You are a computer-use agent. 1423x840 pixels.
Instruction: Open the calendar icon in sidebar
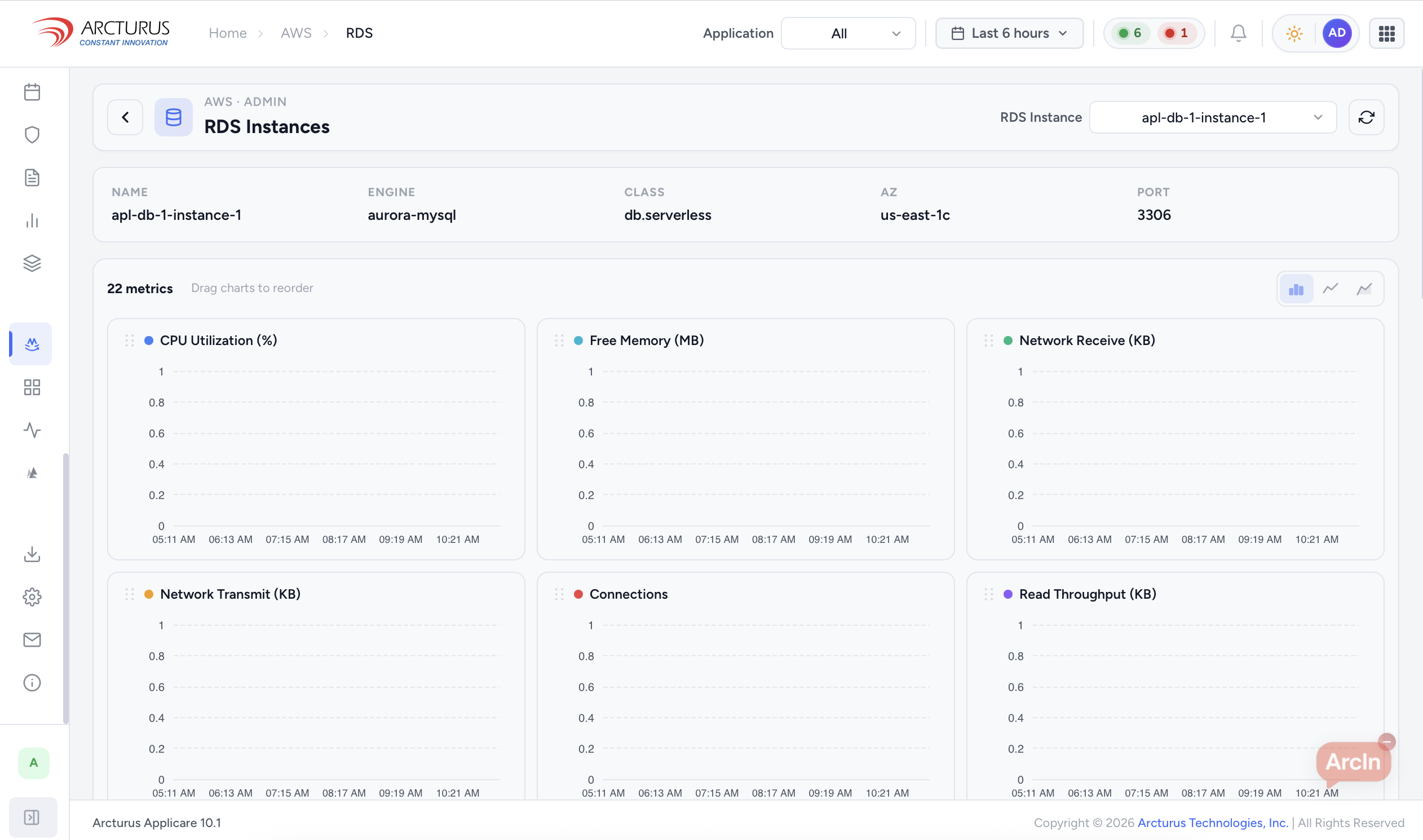pos(32,92)
